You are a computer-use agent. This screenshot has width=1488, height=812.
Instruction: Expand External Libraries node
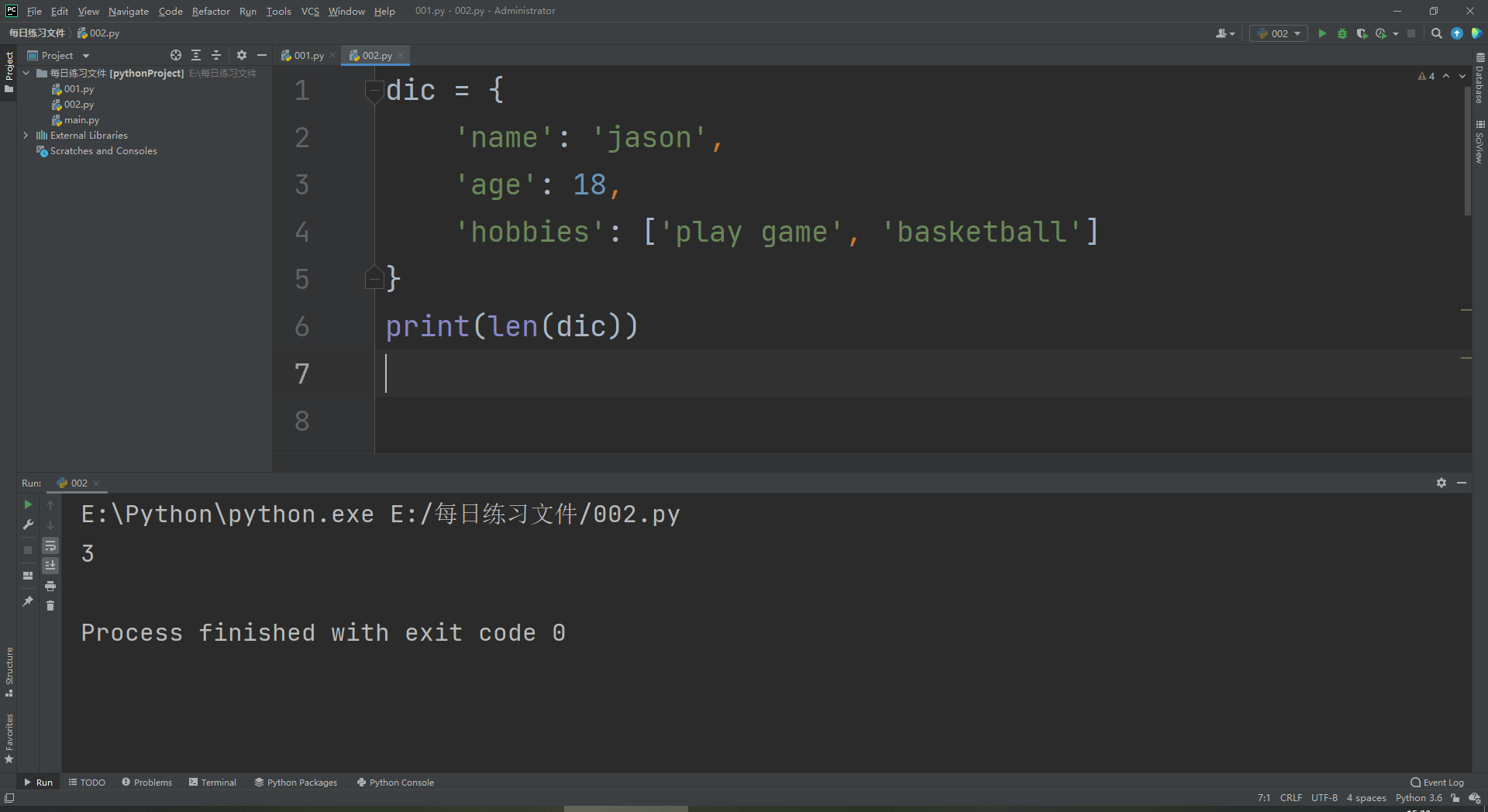[x=26, y=136]
